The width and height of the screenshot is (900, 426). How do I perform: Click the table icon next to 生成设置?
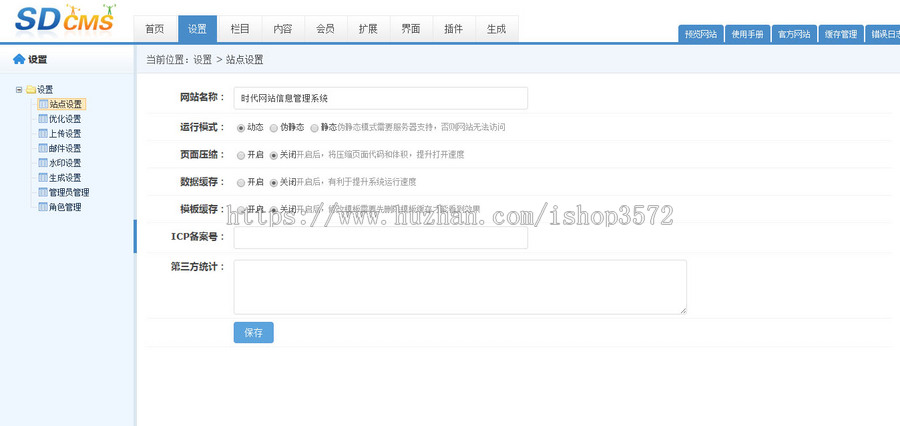coord(43,177)
